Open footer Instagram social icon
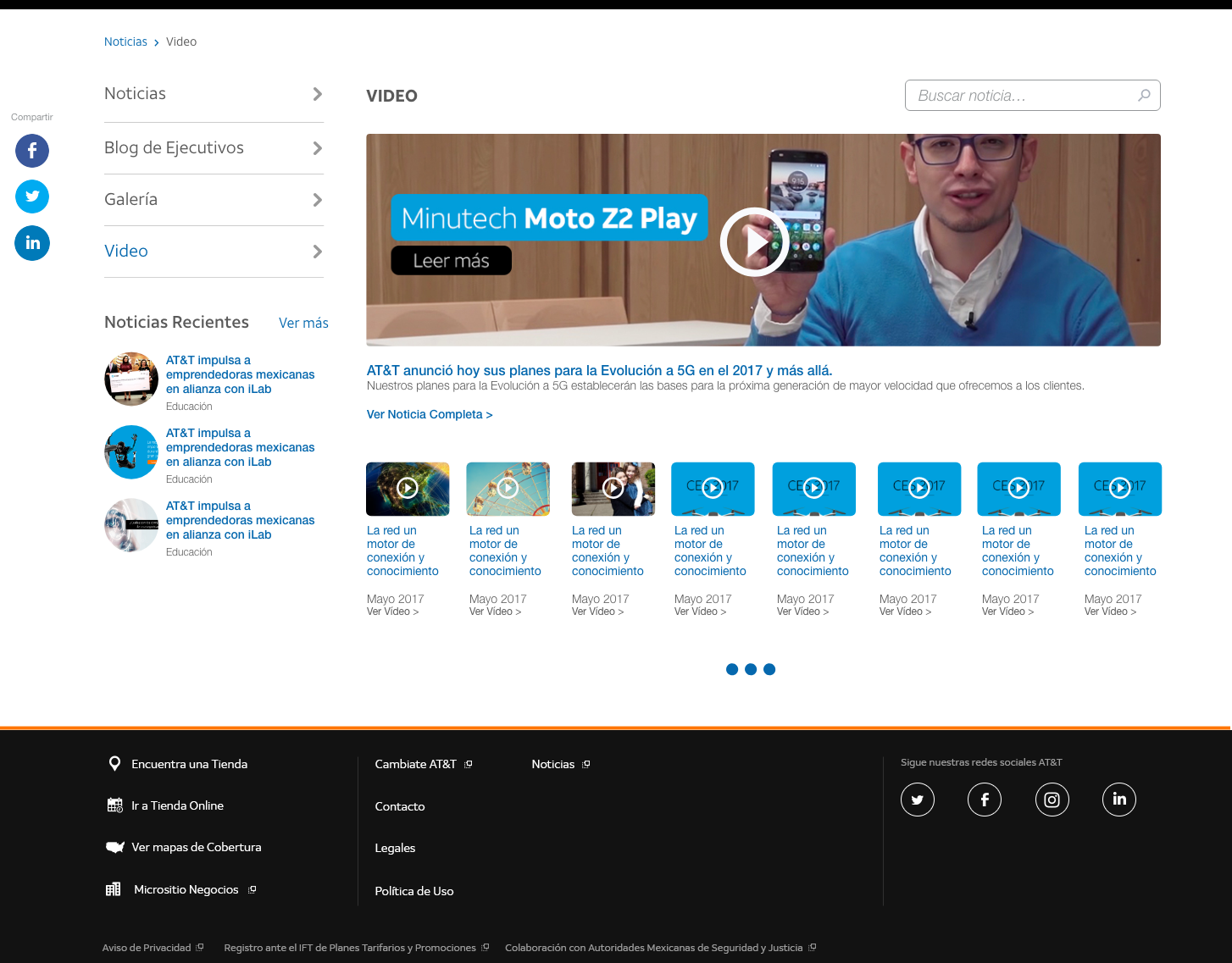This screenshot has height=963, width=1232. [1052, 800]
